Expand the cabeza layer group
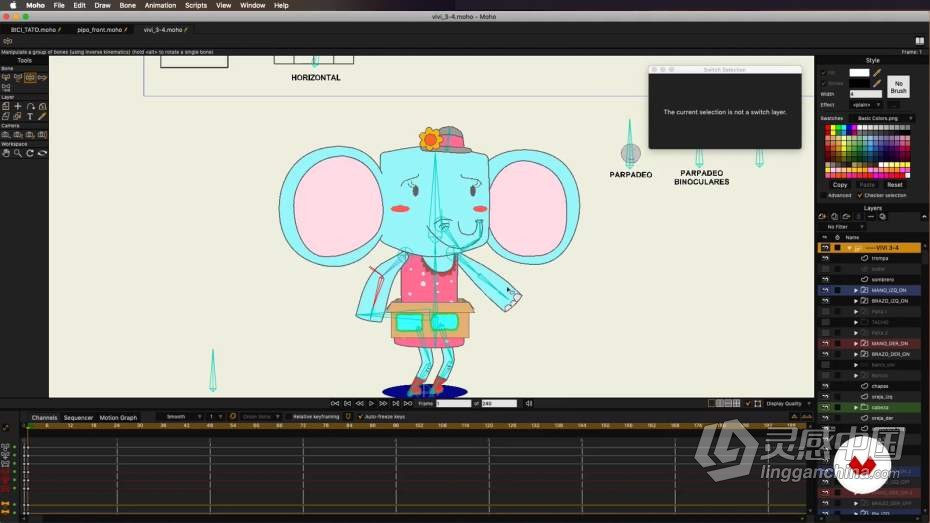This screenshot has width=930, height=523. [x=856, y=407]
